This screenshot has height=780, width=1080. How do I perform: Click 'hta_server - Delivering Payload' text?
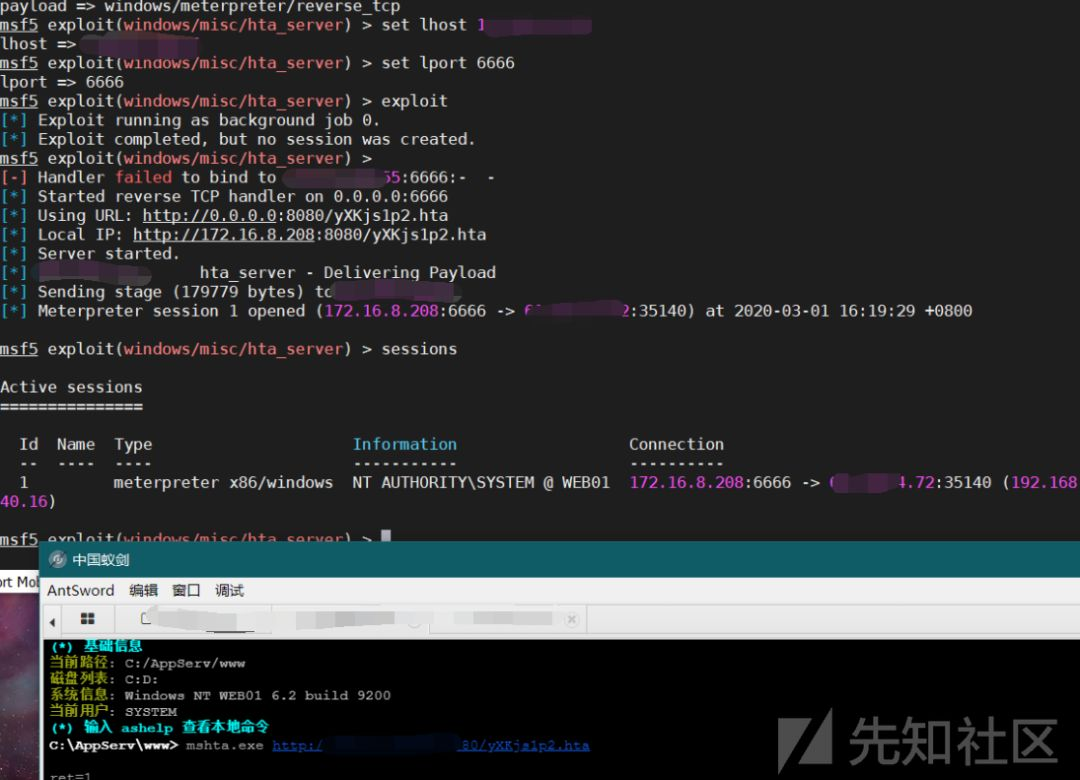[x=348, y=273]
